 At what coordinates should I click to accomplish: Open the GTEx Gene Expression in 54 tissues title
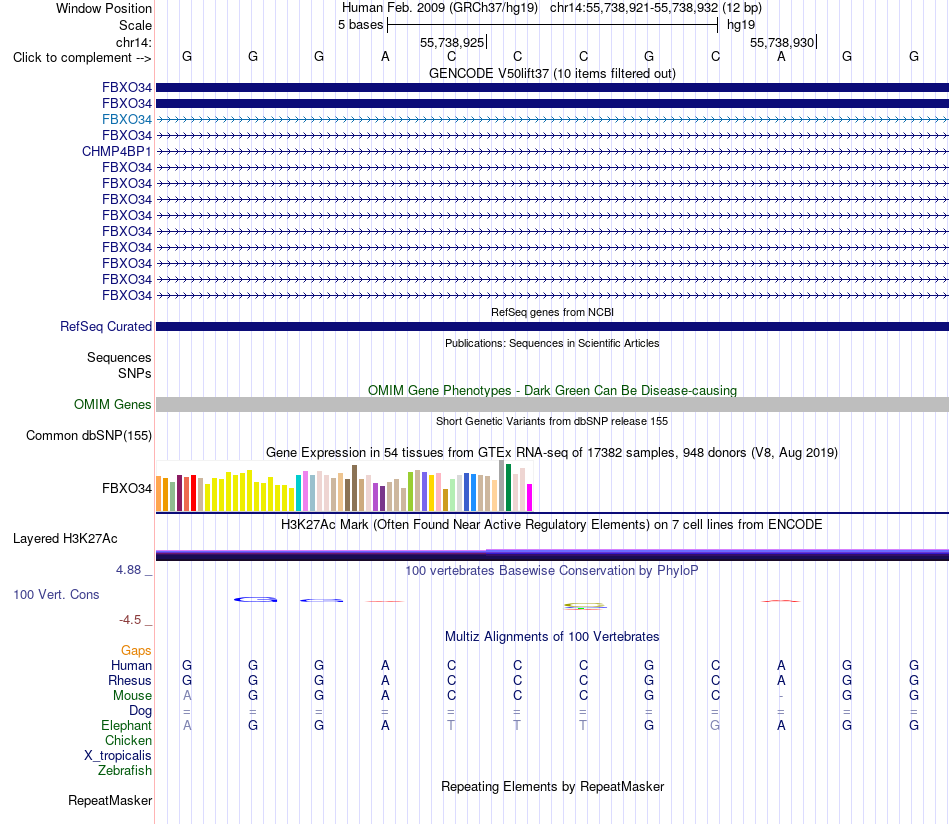(552, 453)
